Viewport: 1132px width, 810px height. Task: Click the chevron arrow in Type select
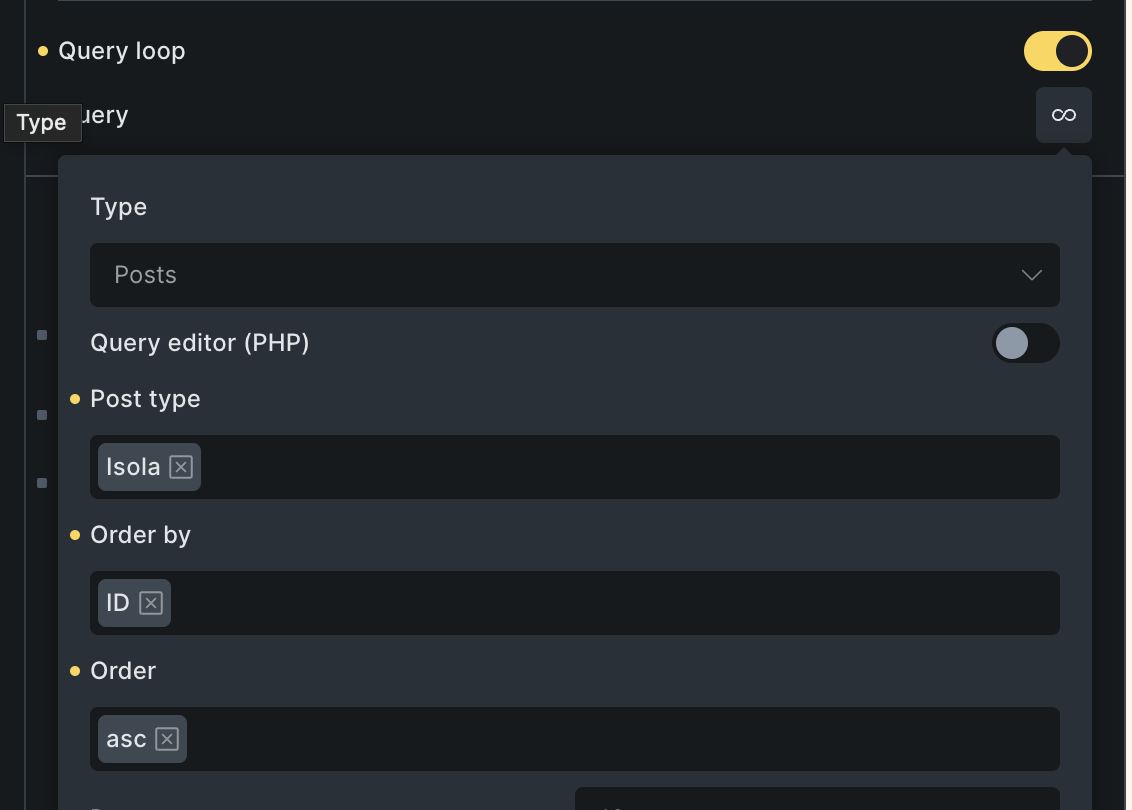pos(1032,275)
